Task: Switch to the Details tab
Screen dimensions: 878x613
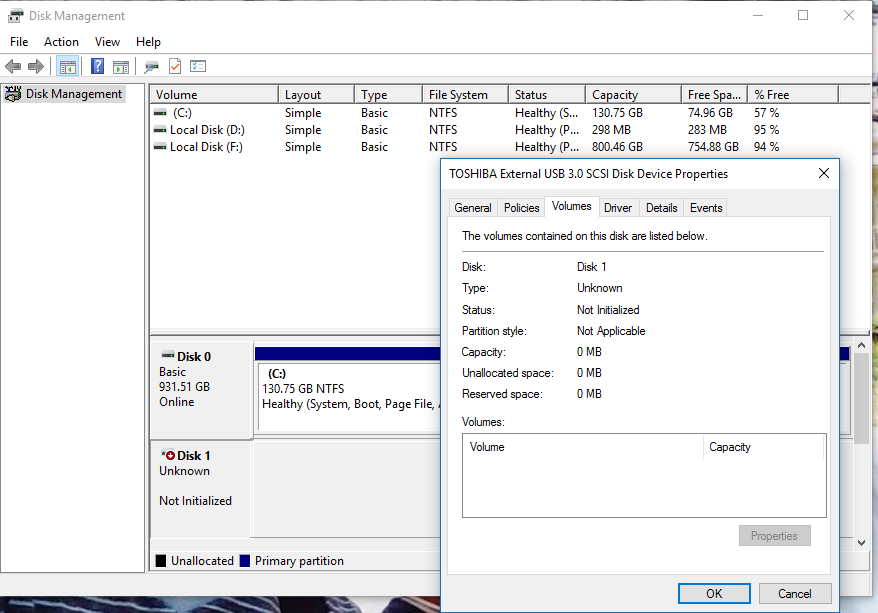Action: [x=661, y=208]
